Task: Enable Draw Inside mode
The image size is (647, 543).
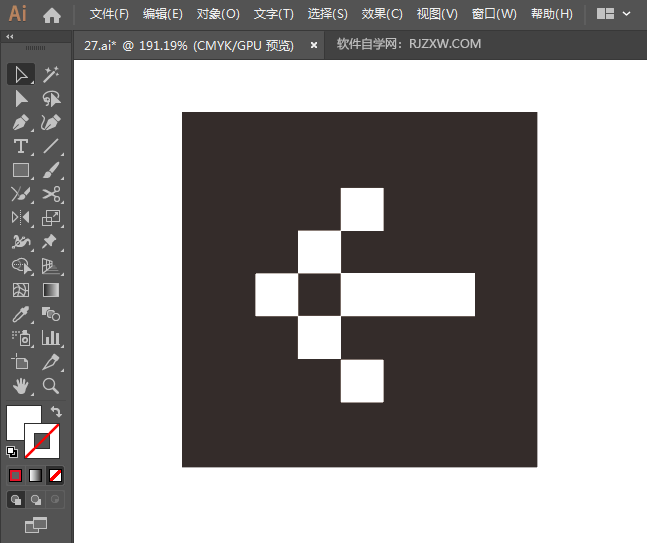Action: coord(55,500)
